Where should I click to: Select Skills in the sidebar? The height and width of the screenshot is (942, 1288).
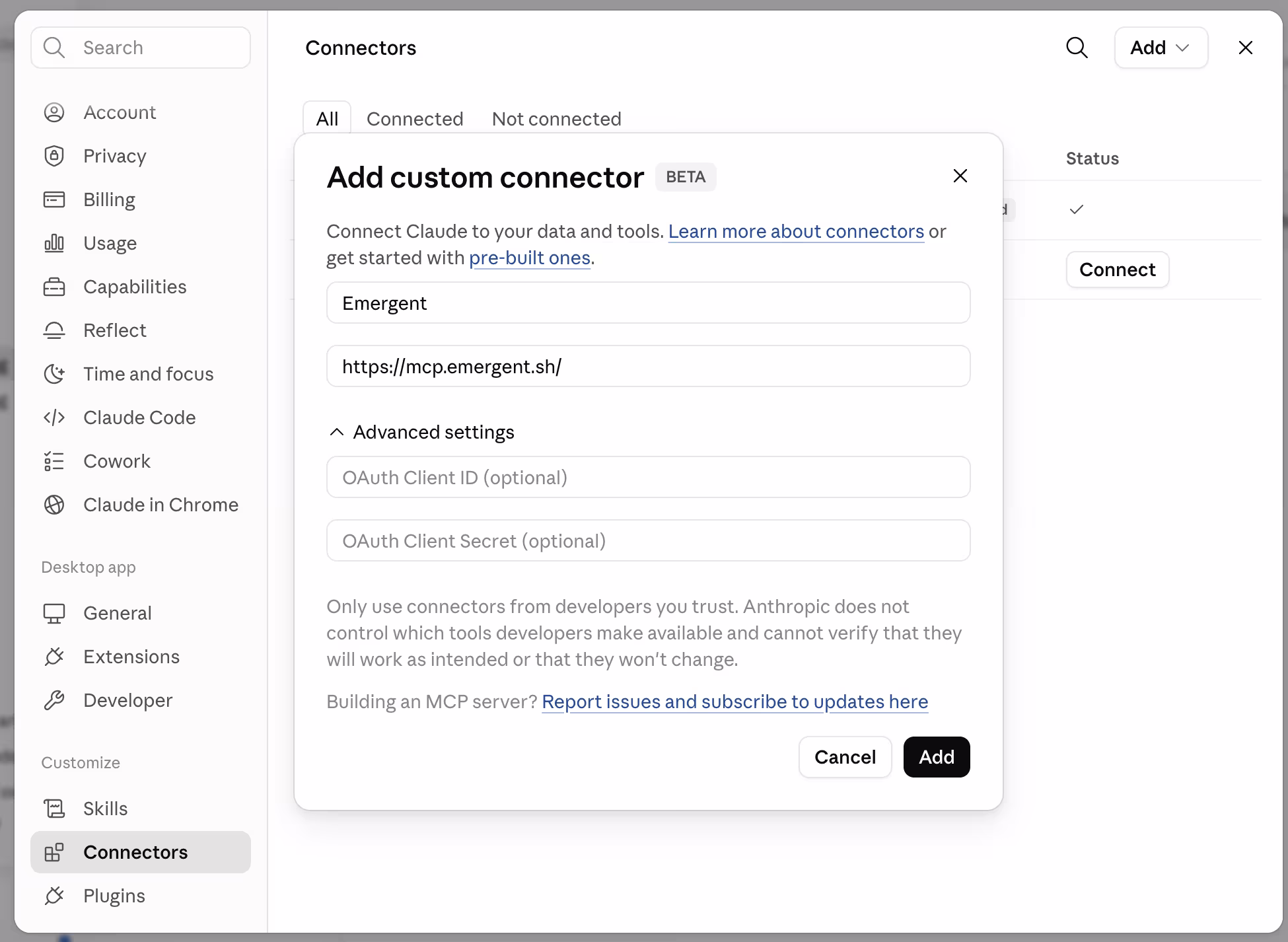(141, 809)
